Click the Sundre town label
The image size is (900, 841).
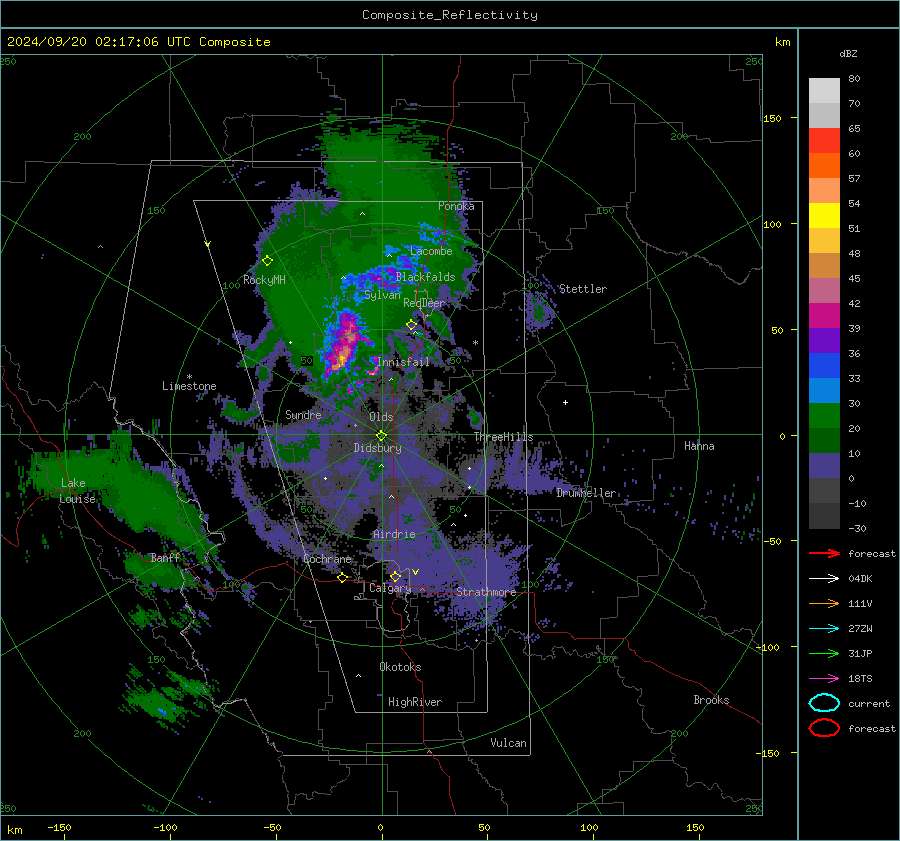coord(303,415)
